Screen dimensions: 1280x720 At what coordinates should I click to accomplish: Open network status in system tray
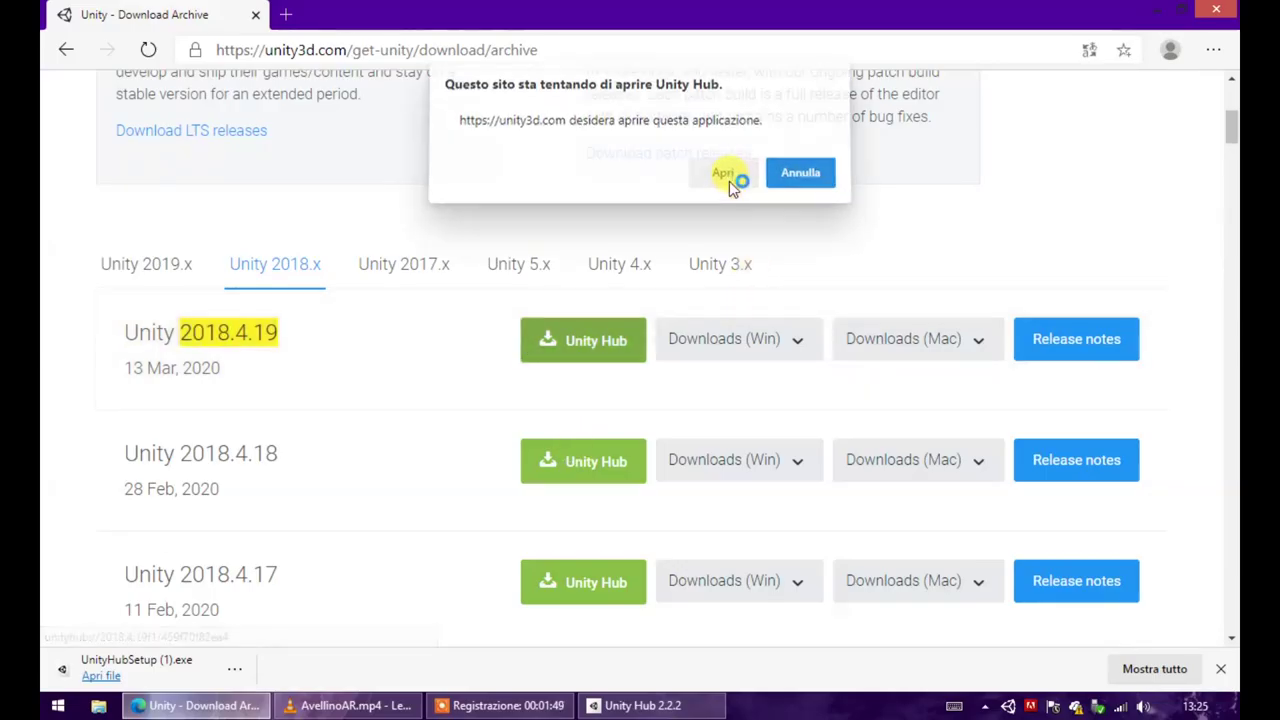(x=1121, y=706)
